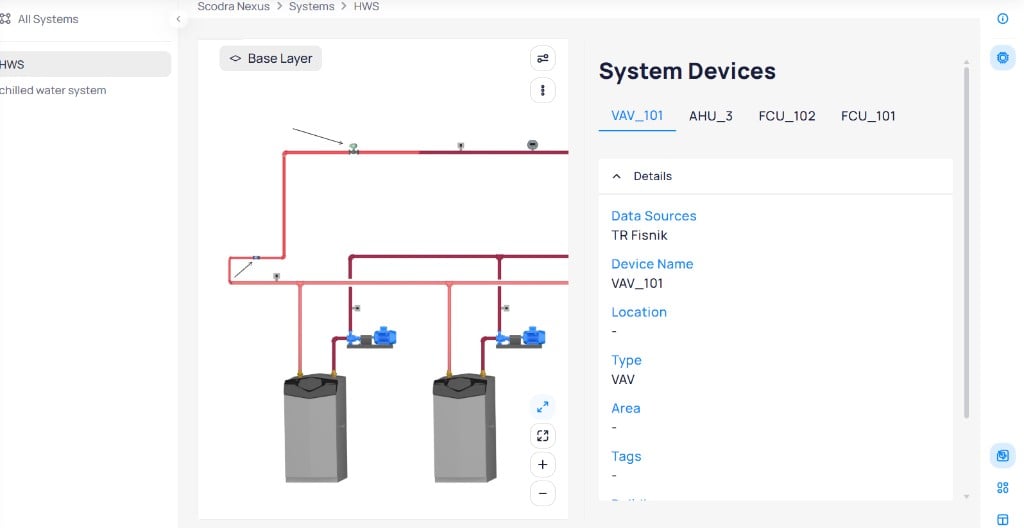The height and width of the screenshot is (528, 1024).
Task: Select the round gauge on the top pipe
Action: 532,144
